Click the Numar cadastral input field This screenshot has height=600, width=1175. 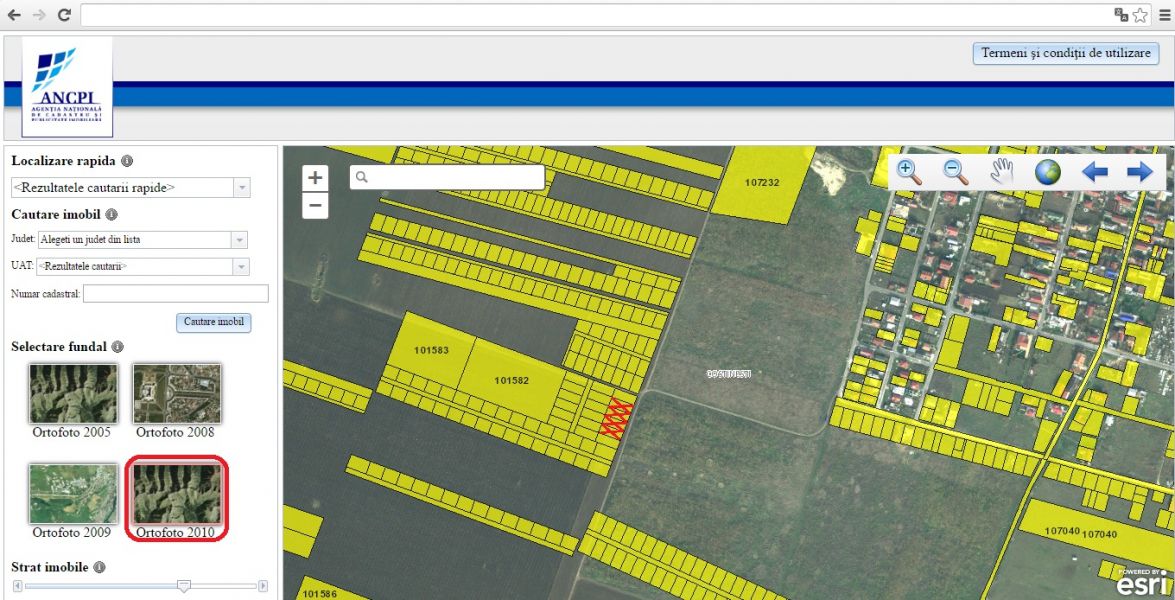176,294
